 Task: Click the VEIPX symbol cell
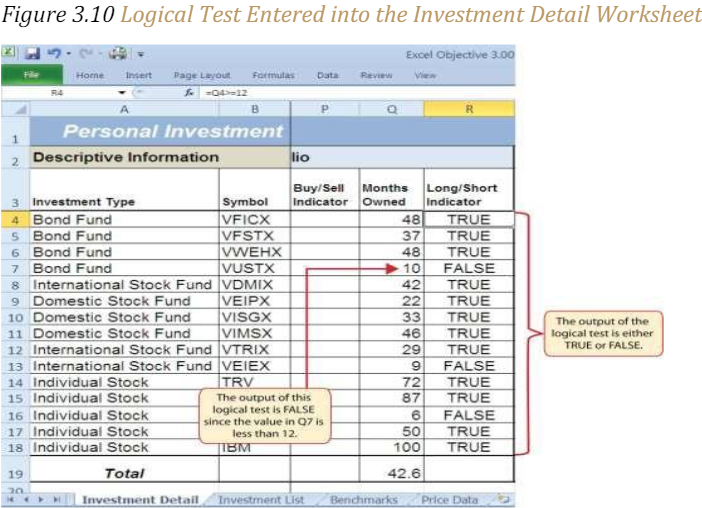[255, 301]
